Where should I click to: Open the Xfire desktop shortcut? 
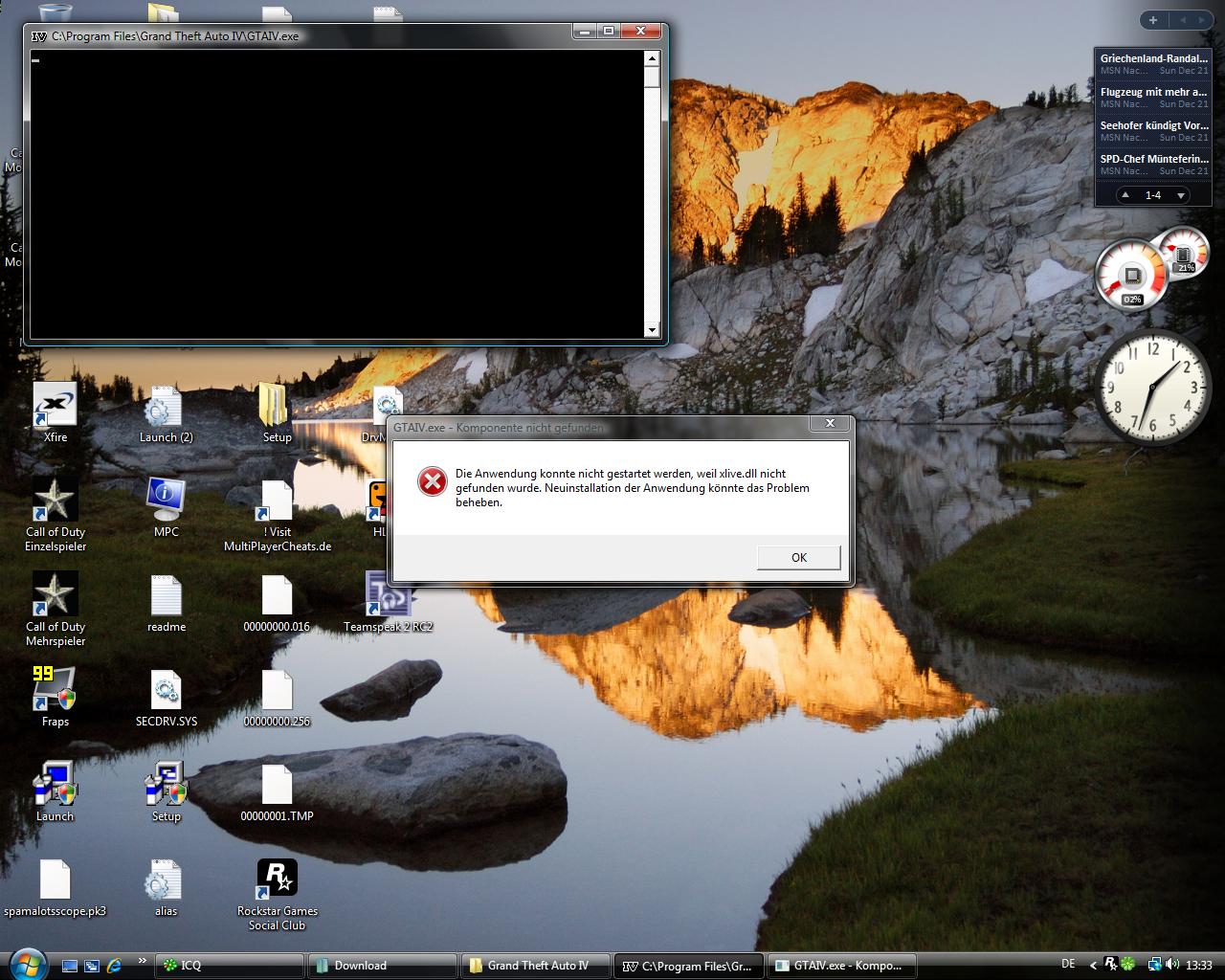coord(55,407)
